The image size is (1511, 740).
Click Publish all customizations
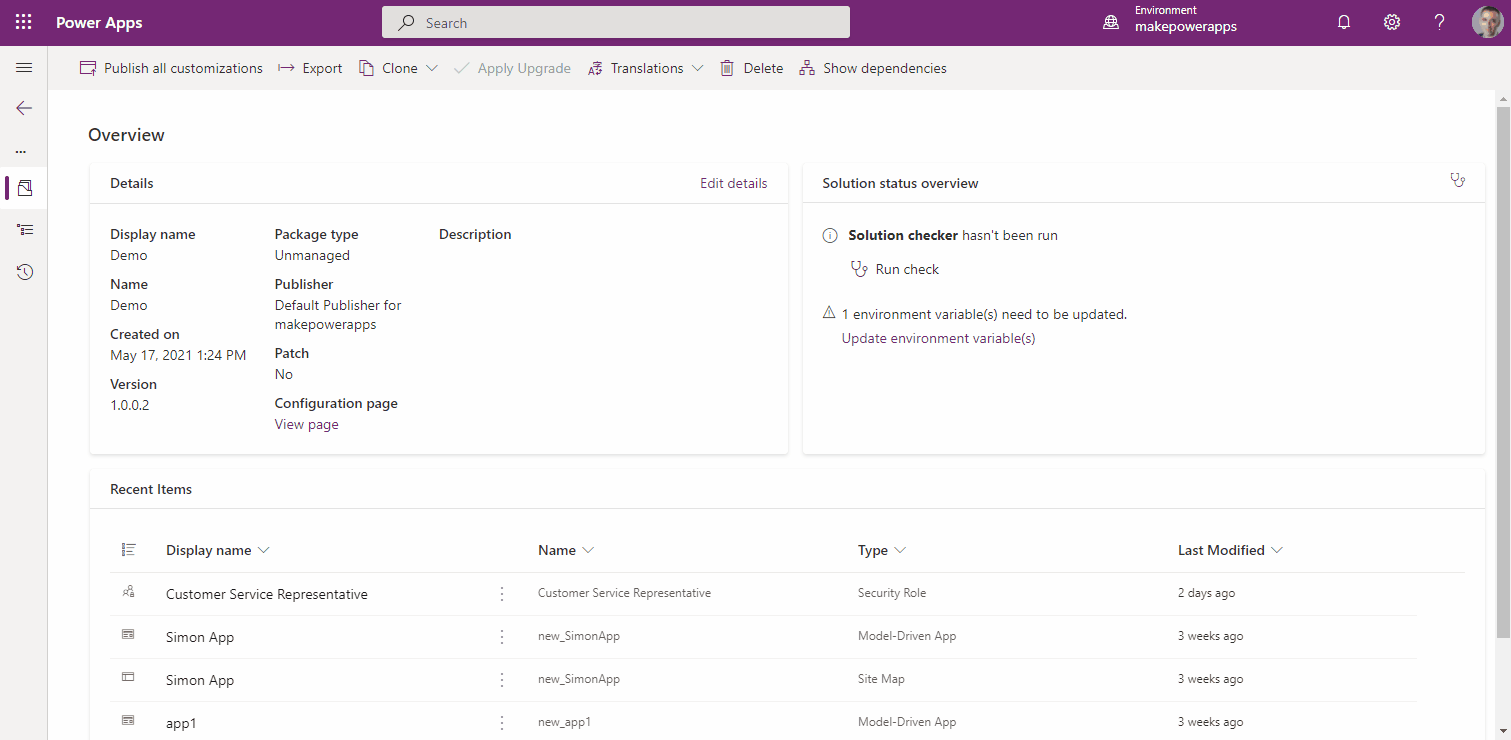point(171,68)
